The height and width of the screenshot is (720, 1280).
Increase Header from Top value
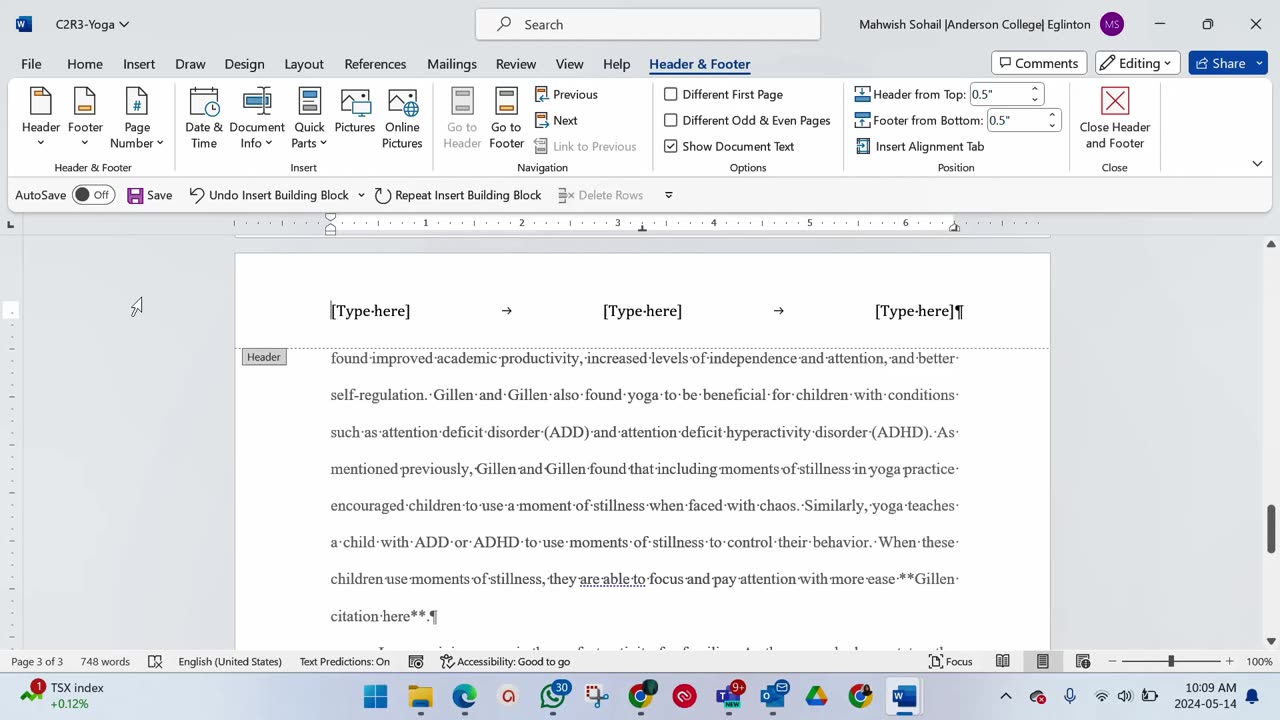coord(1035,89)
